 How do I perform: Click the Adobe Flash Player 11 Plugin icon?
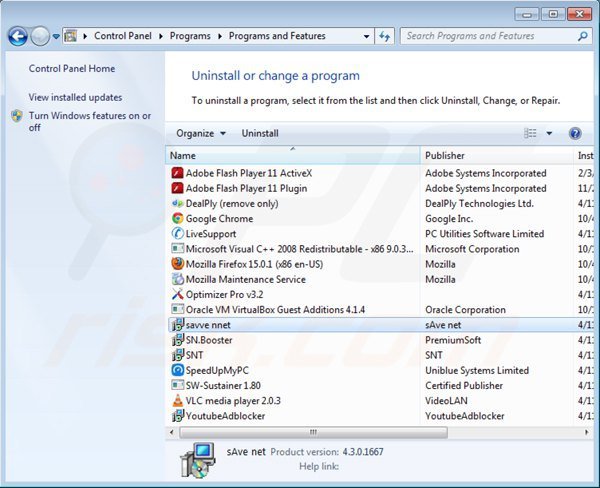tap(177, 188)
